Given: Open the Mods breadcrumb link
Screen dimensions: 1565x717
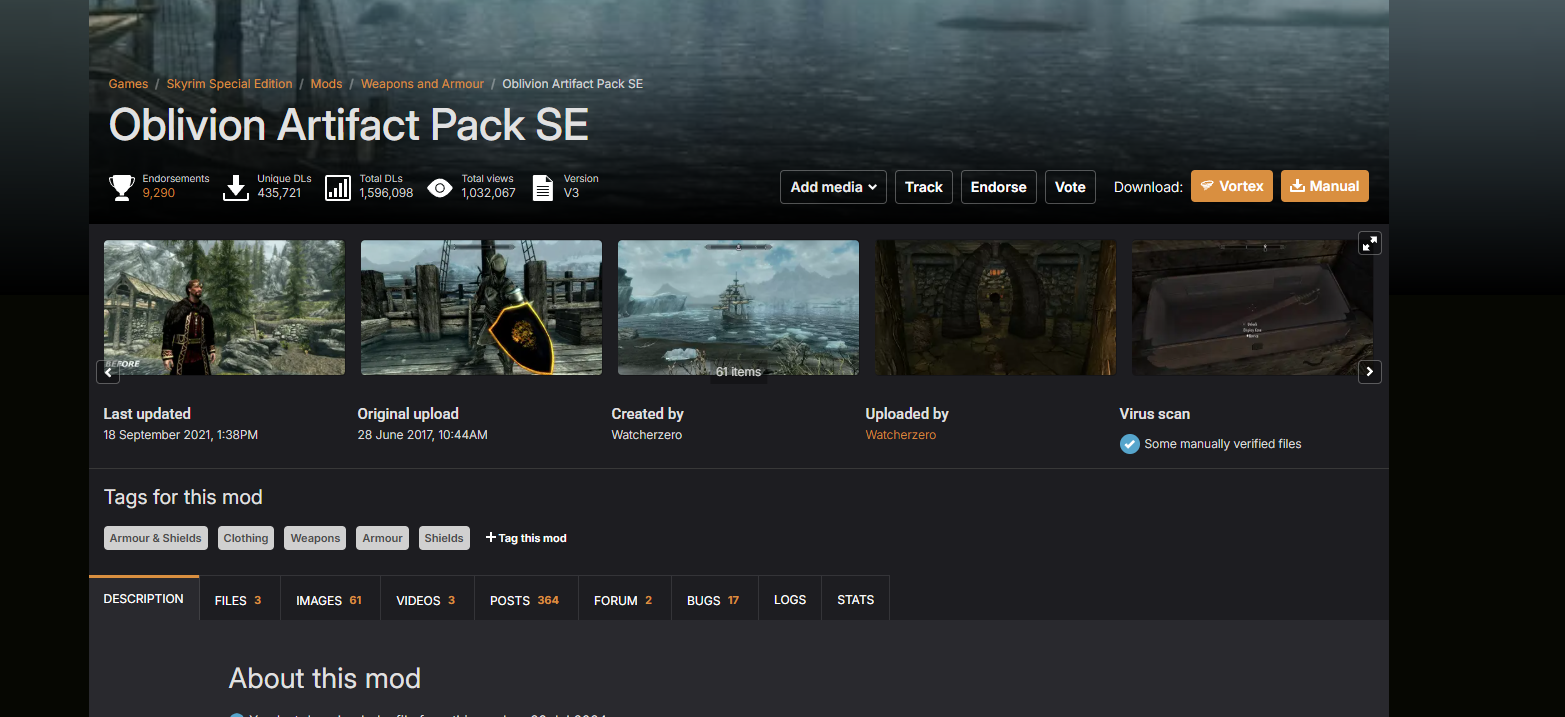Looking at the screenshot, I should [x=327, y=84].
